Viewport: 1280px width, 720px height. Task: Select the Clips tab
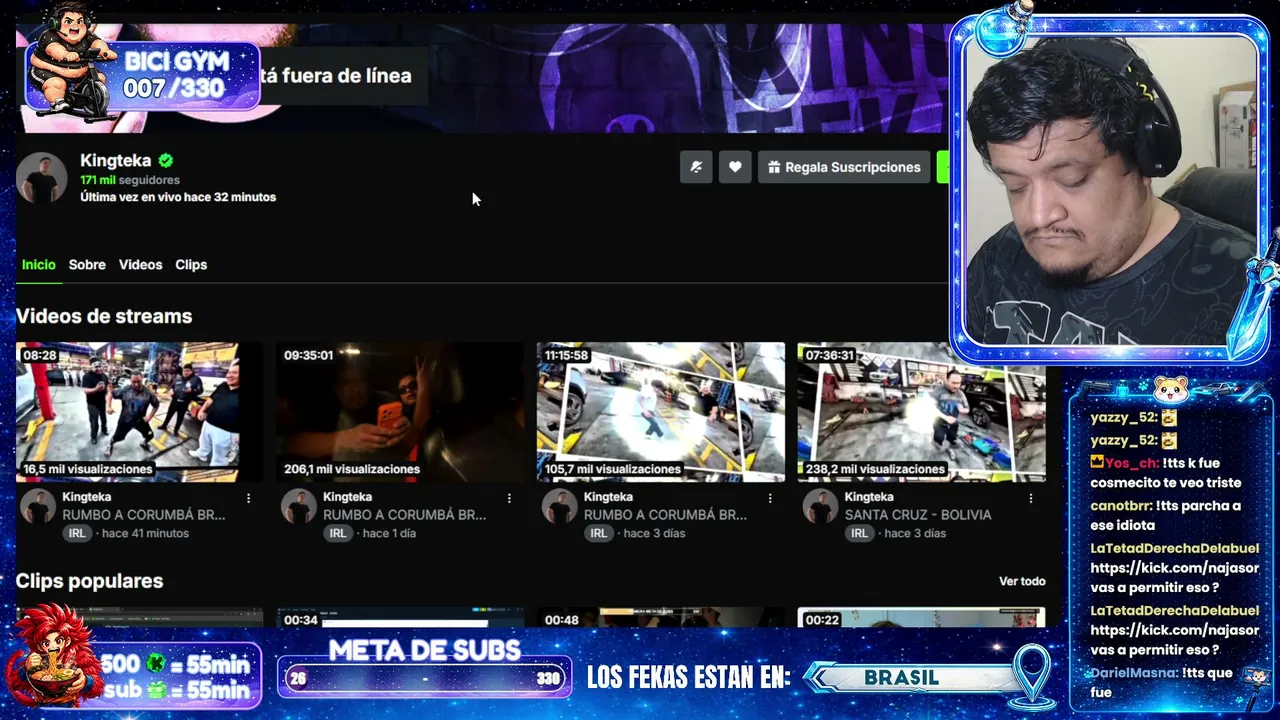point(191,265)
